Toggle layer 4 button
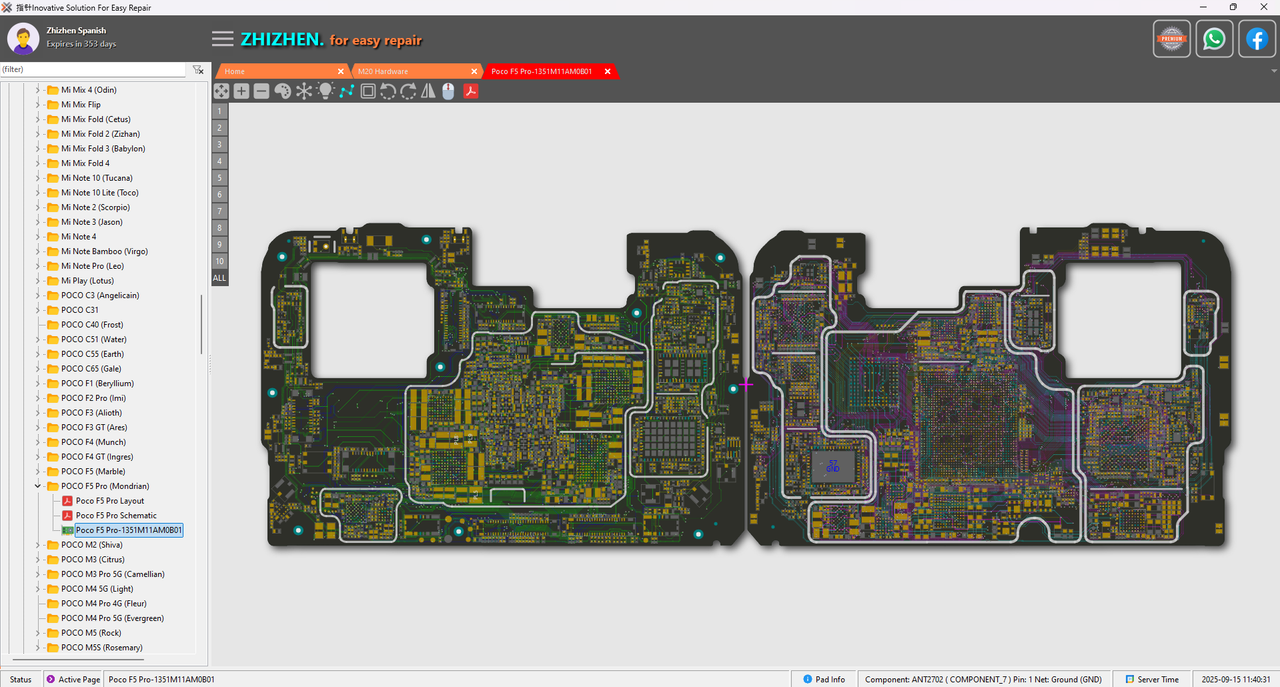Image resolution: width=1280 pixels, height=687 pixels. [x=219, y=161]
